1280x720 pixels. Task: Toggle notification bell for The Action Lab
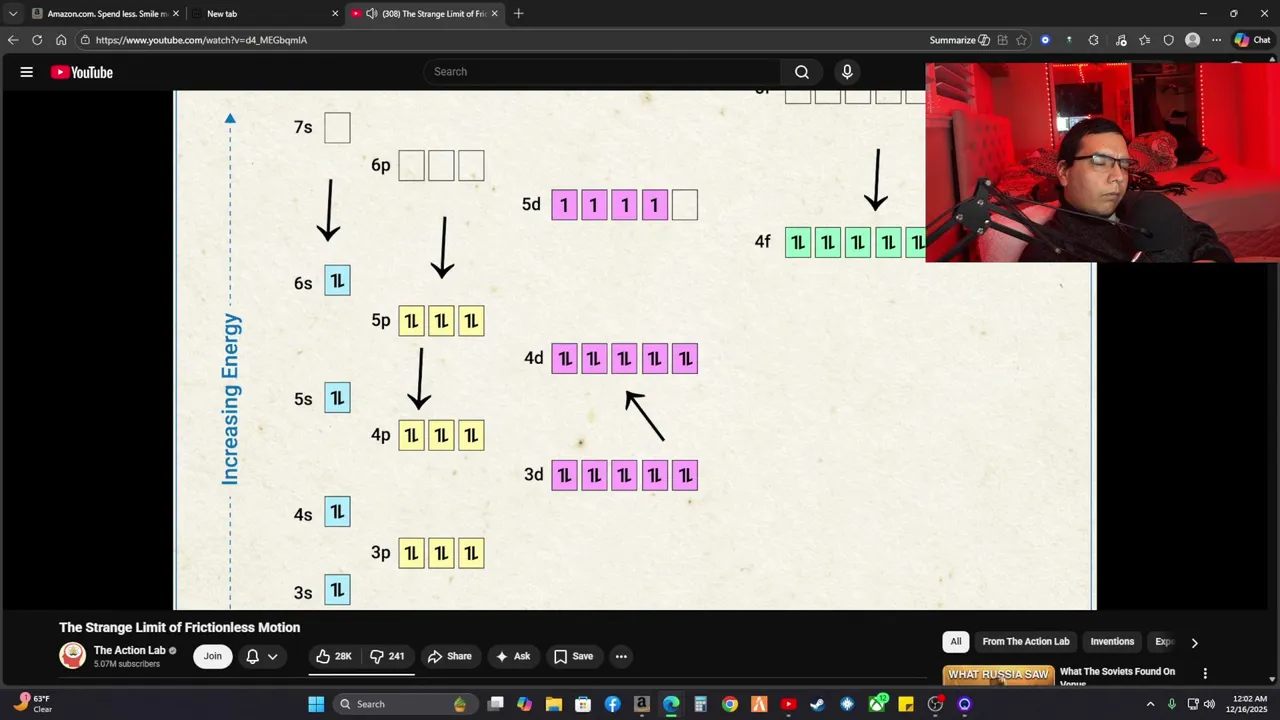[x=253, y=656]
